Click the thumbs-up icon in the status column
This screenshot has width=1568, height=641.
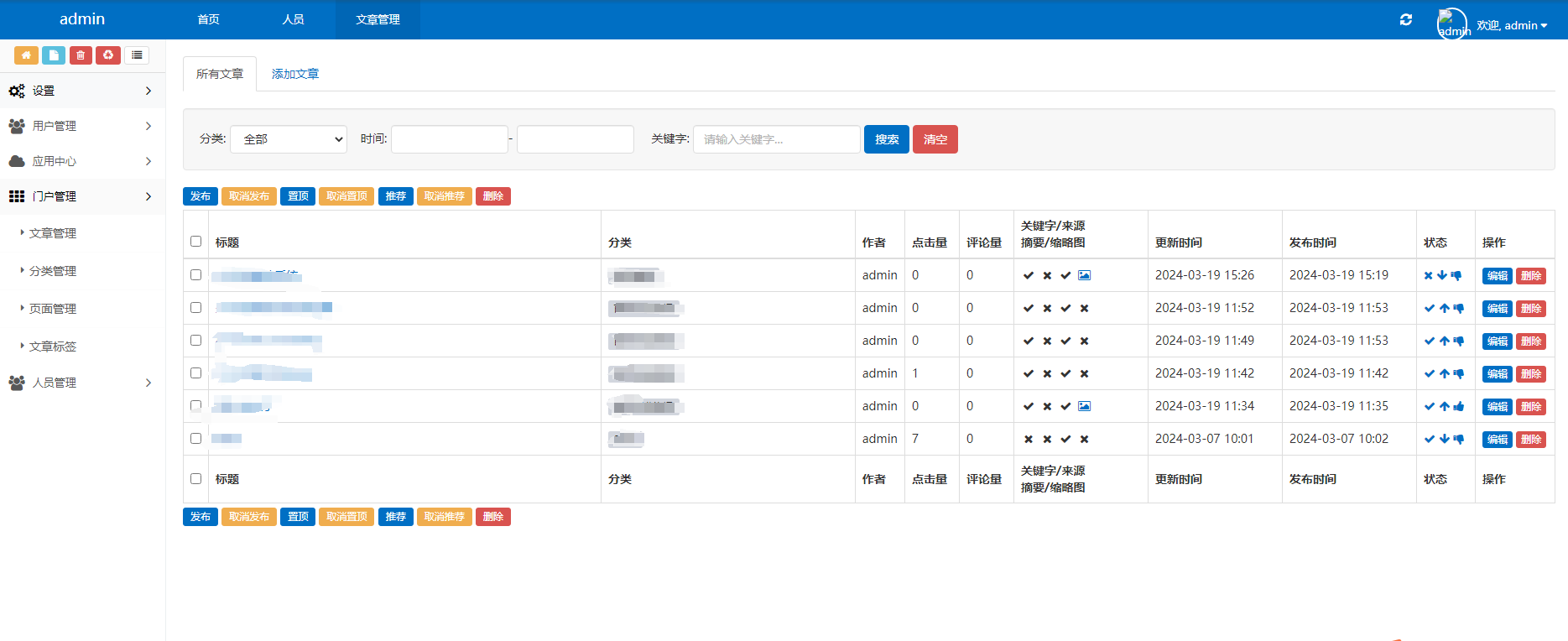coord(1459,406)
